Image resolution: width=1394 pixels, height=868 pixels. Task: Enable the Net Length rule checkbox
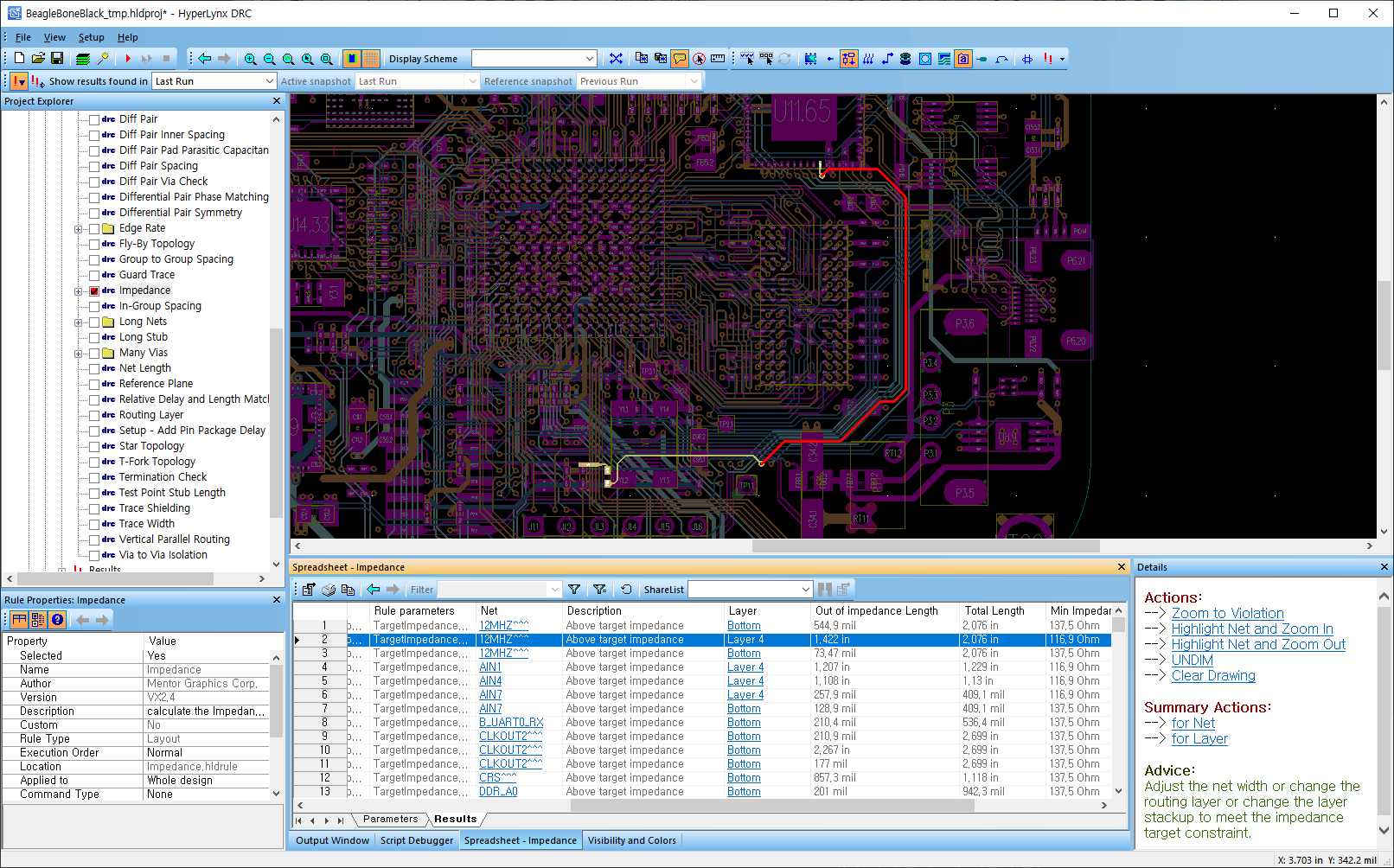[x=94, y=369]
